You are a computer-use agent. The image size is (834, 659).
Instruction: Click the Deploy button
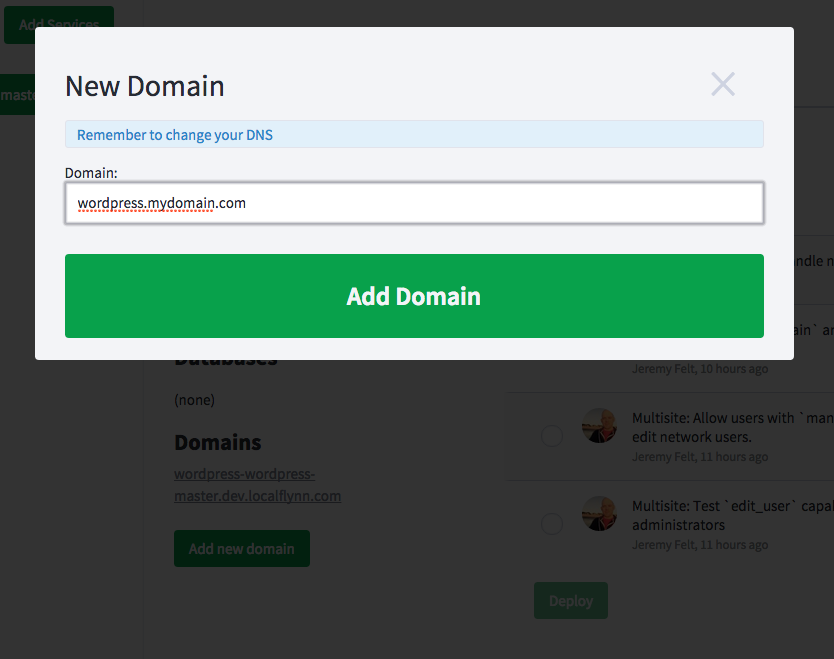pyautogui.click(x=570, y=601)
